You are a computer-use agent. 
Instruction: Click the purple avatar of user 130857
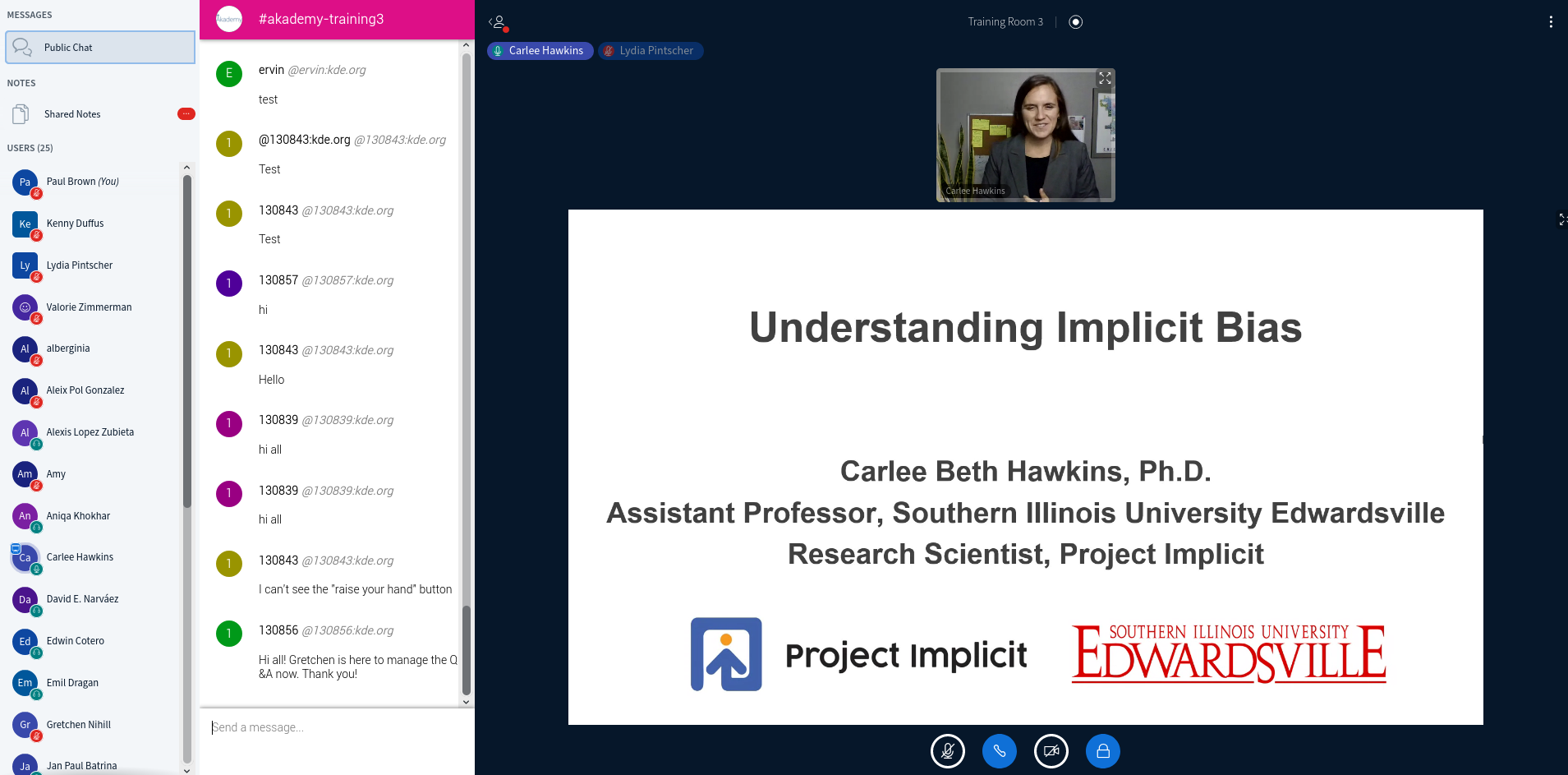pyautogui.click(x=229, y=284)
